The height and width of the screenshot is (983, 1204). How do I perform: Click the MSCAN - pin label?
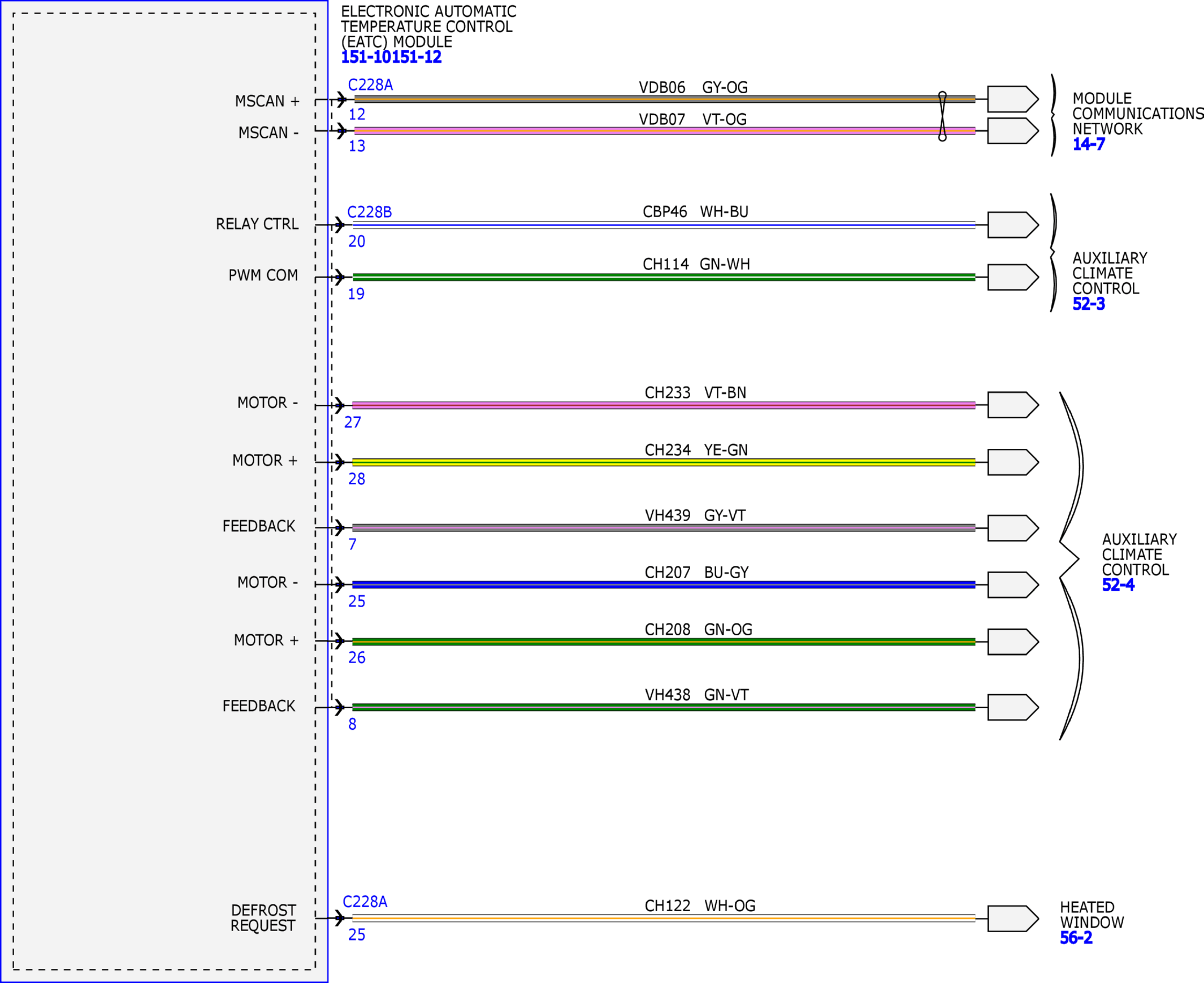(x=268, y=133)
